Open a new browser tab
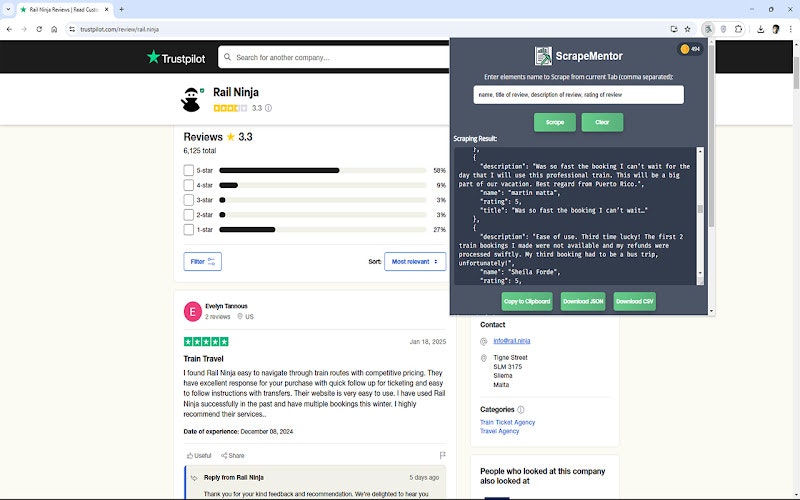 tap(121, 9)
